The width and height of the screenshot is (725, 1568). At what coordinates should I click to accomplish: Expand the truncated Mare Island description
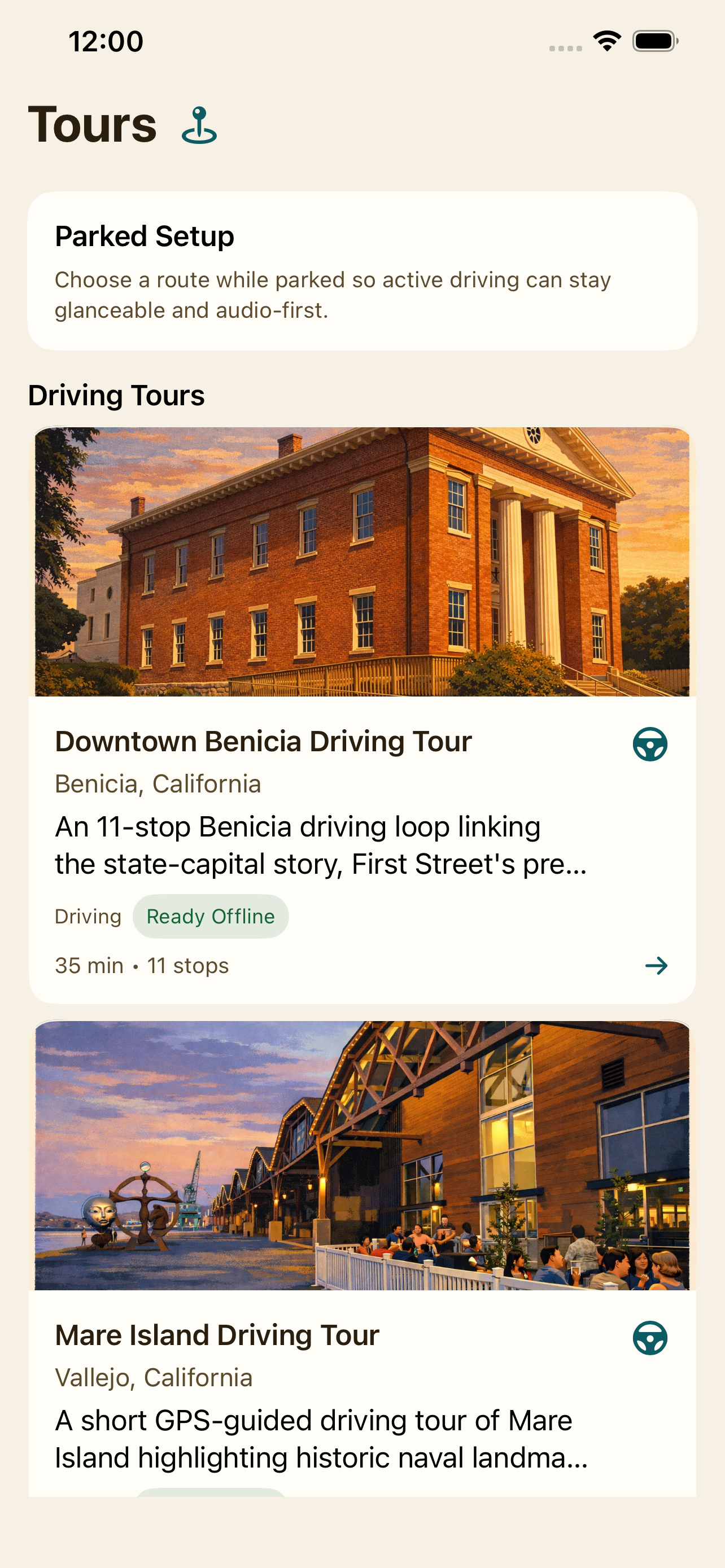(321, 1439)
